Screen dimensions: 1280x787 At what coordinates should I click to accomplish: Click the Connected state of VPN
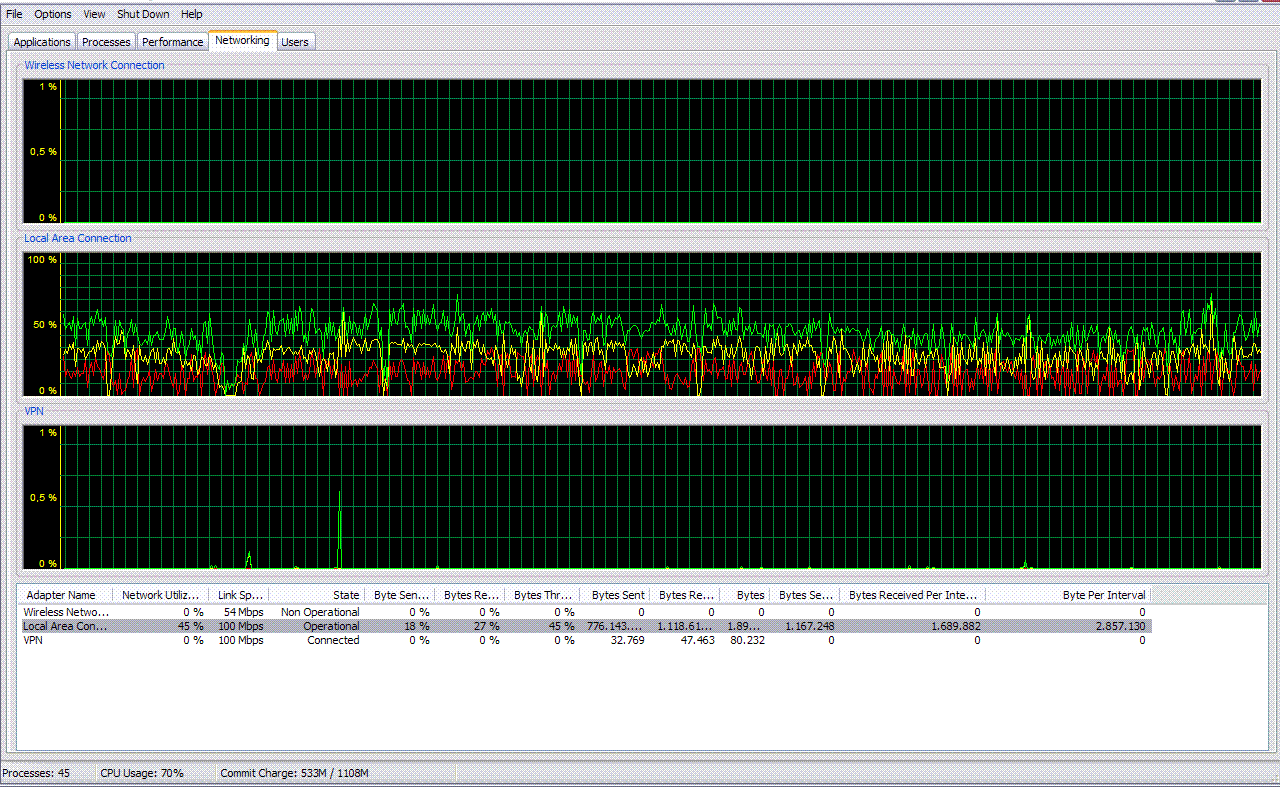pyautogui.click(x=333, y=640)
